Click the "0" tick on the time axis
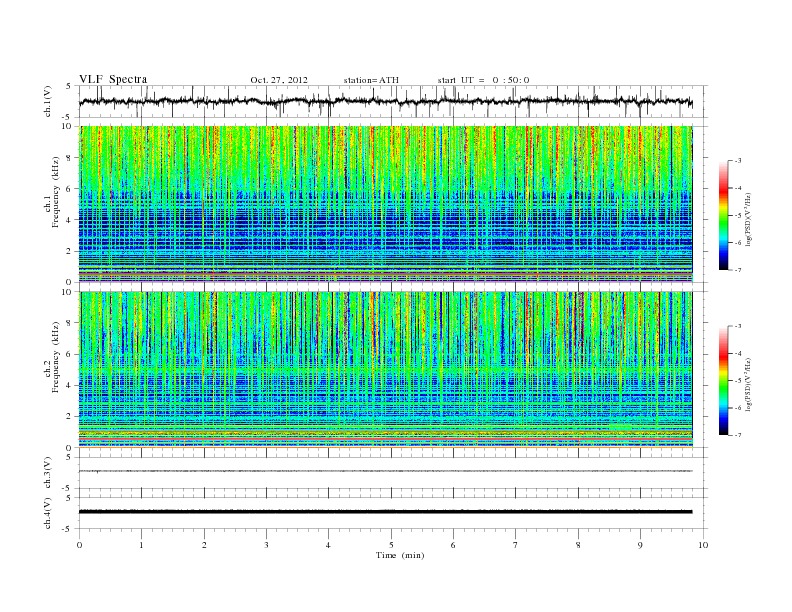Image resolution: width=792 pixels, height=612 pixels. [79, 545]
